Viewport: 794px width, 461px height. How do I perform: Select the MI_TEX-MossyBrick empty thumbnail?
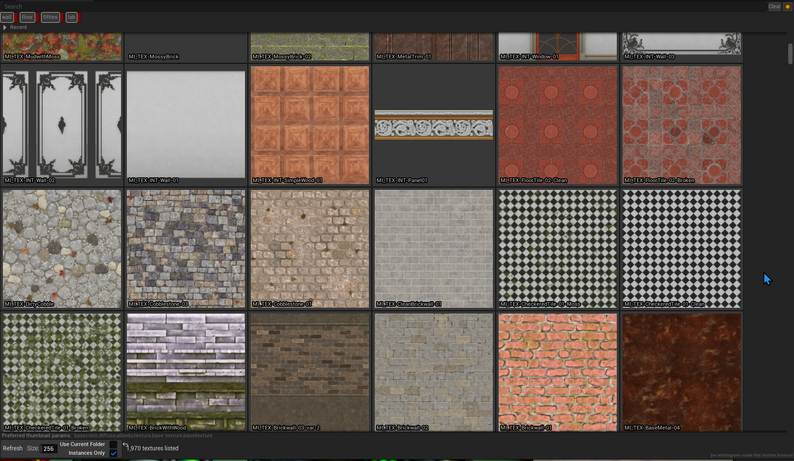(186, 47)
